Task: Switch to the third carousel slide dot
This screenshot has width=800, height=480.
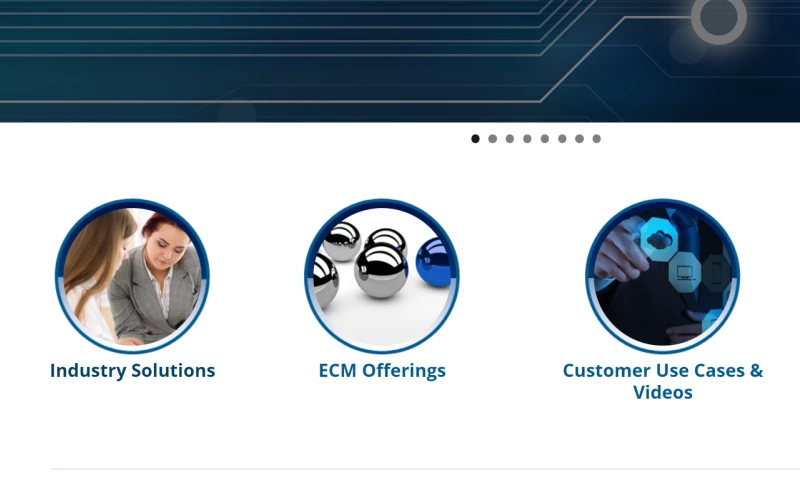Action: point(510,139)
